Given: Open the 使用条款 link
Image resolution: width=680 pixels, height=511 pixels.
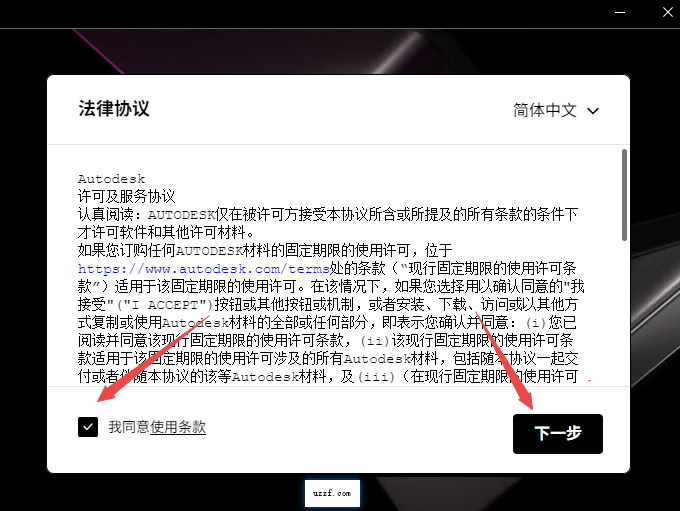Looking at the screenshot, I should point(178,427).
